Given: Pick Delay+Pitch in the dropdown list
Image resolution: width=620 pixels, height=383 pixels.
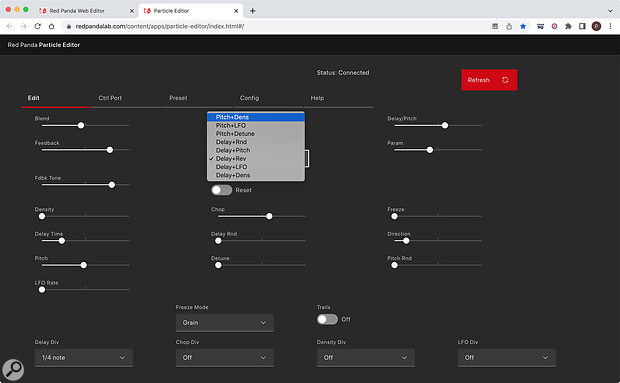Looking at the screenshot, I should pos(256,150).
